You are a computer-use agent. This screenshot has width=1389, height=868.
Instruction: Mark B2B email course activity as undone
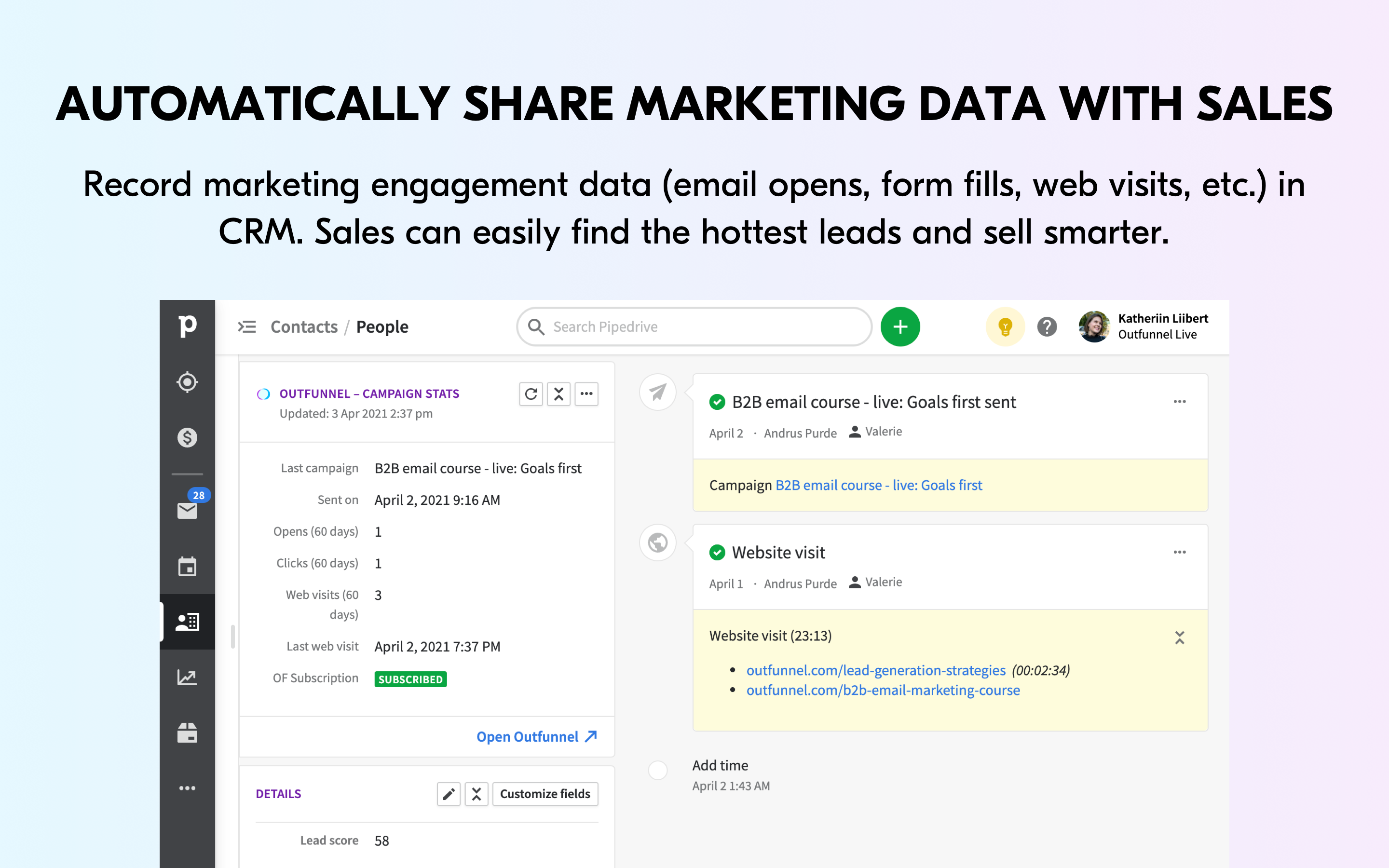pos(717,402)
